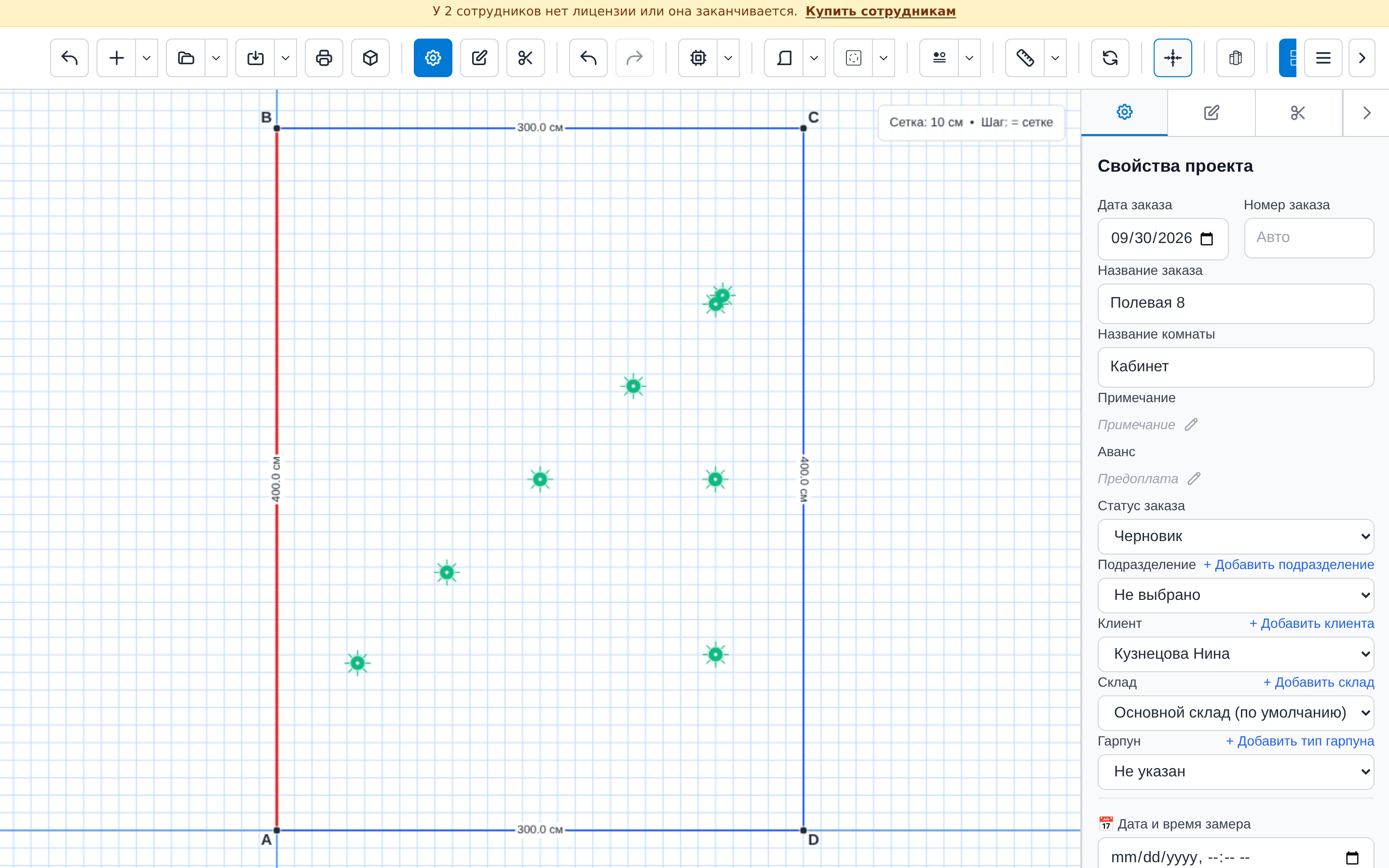The image size is (1389, 868).
Task: Click + Добавить подразделение link
Action: (1289, 564)
